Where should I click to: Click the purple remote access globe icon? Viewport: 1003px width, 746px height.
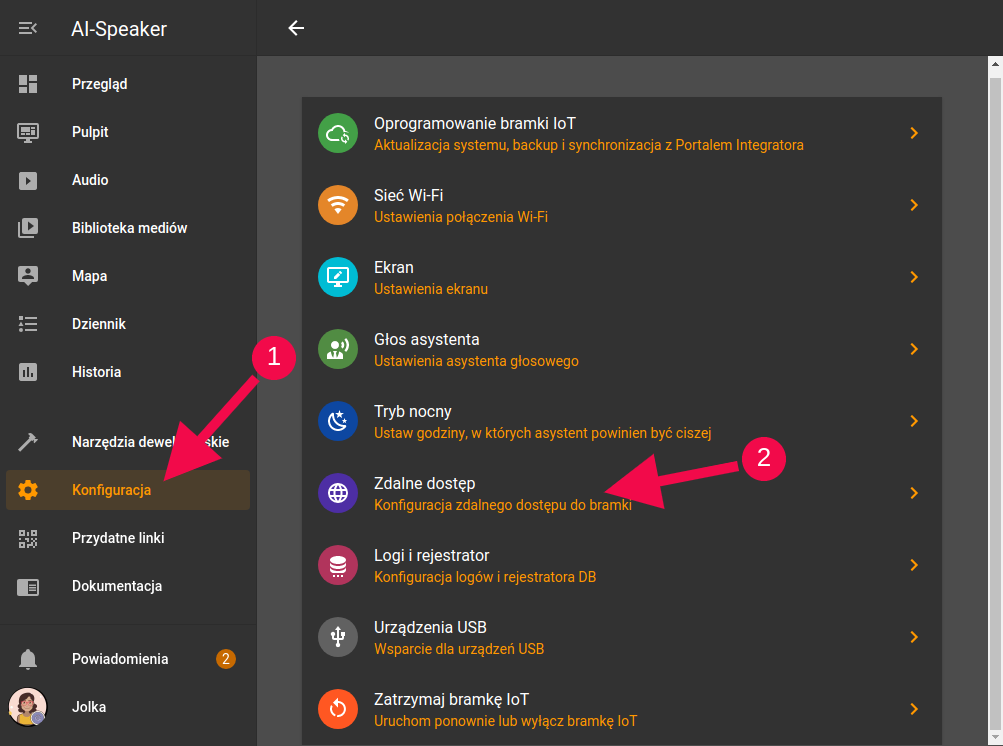(x=338, y=494)
